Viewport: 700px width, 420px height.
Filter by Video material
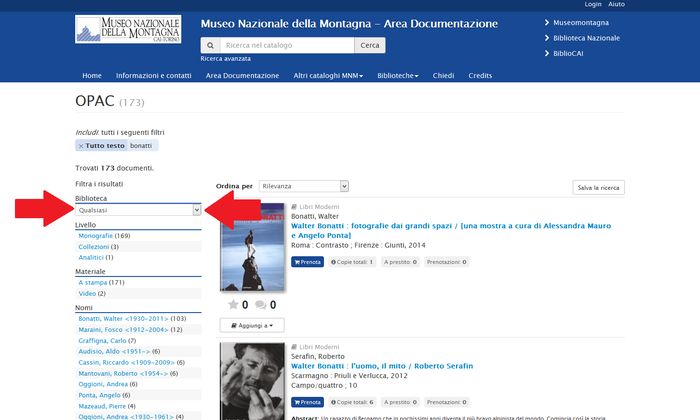[x=87, y=294]
